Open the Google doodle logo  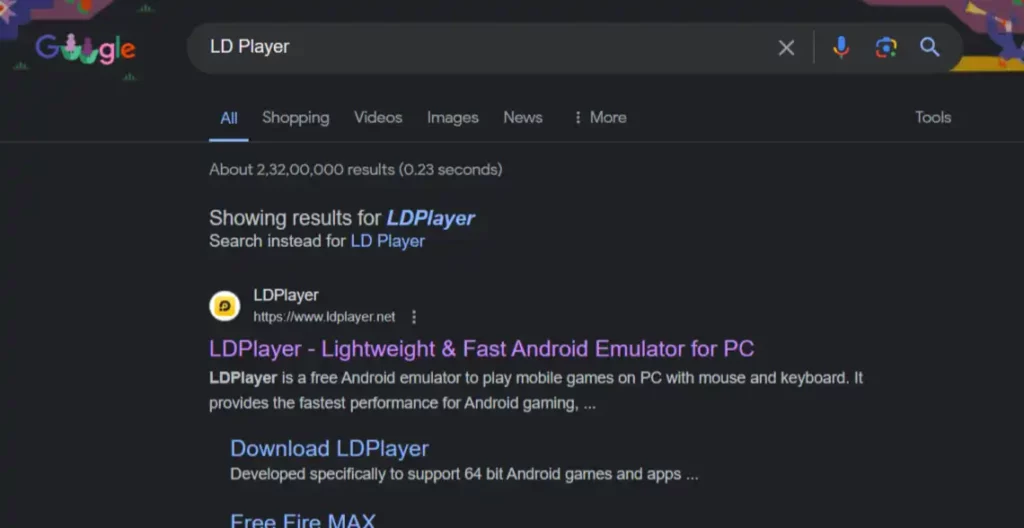coord(86,49)
